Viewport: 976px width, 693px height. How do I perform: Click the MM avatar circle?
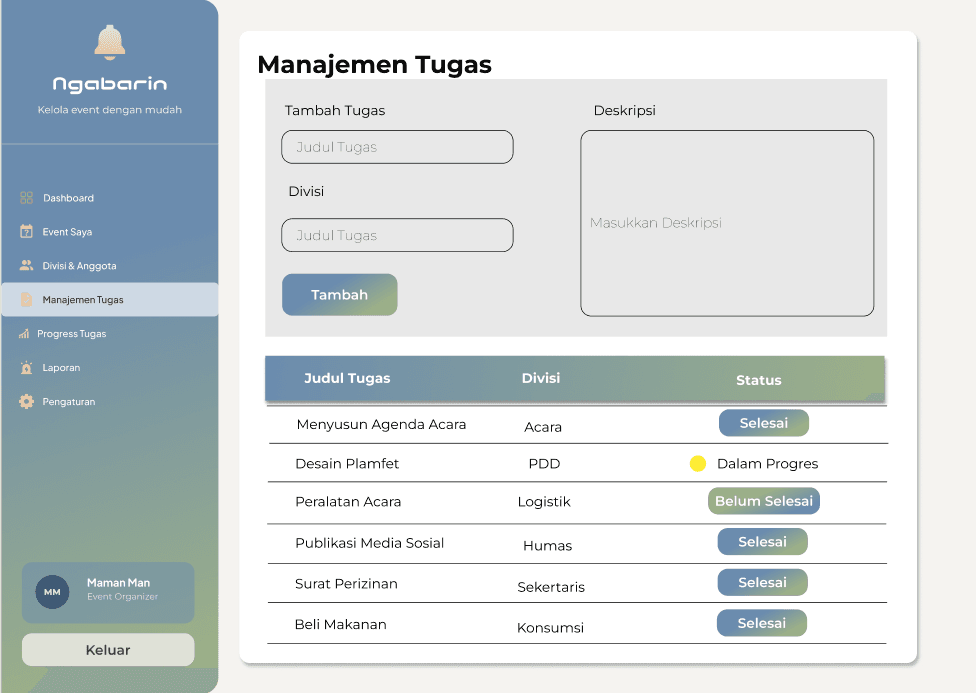click(x=52, y=592)
